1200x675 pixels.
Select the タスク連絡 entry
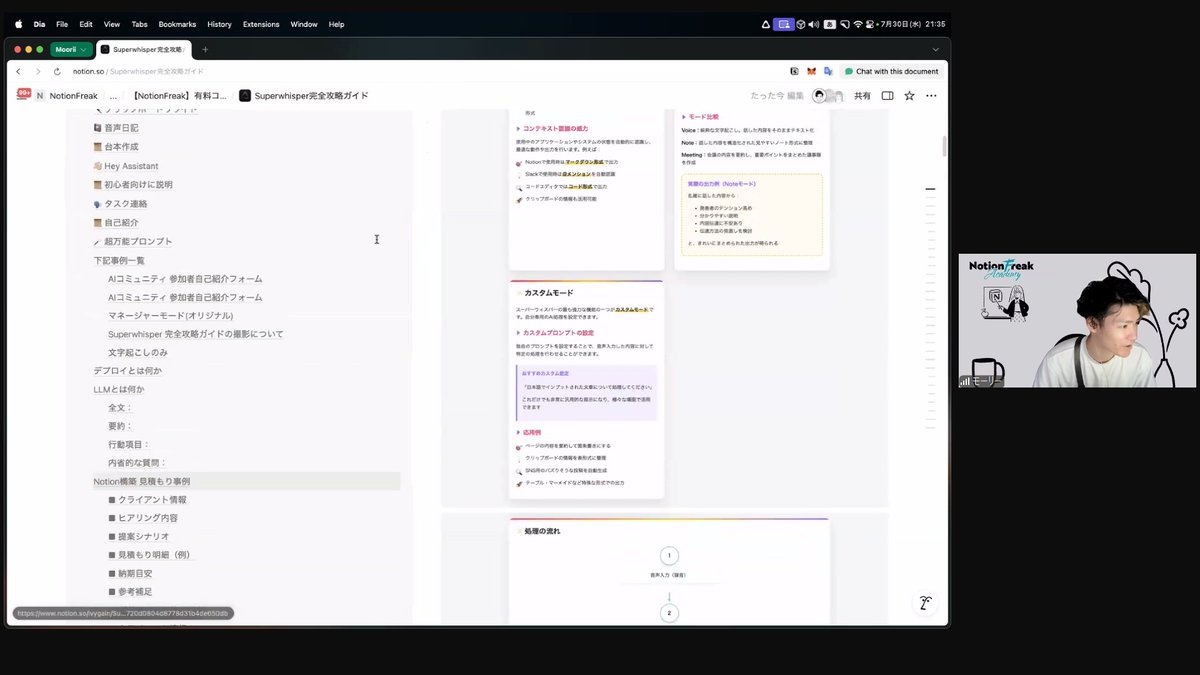click(120, 204)
